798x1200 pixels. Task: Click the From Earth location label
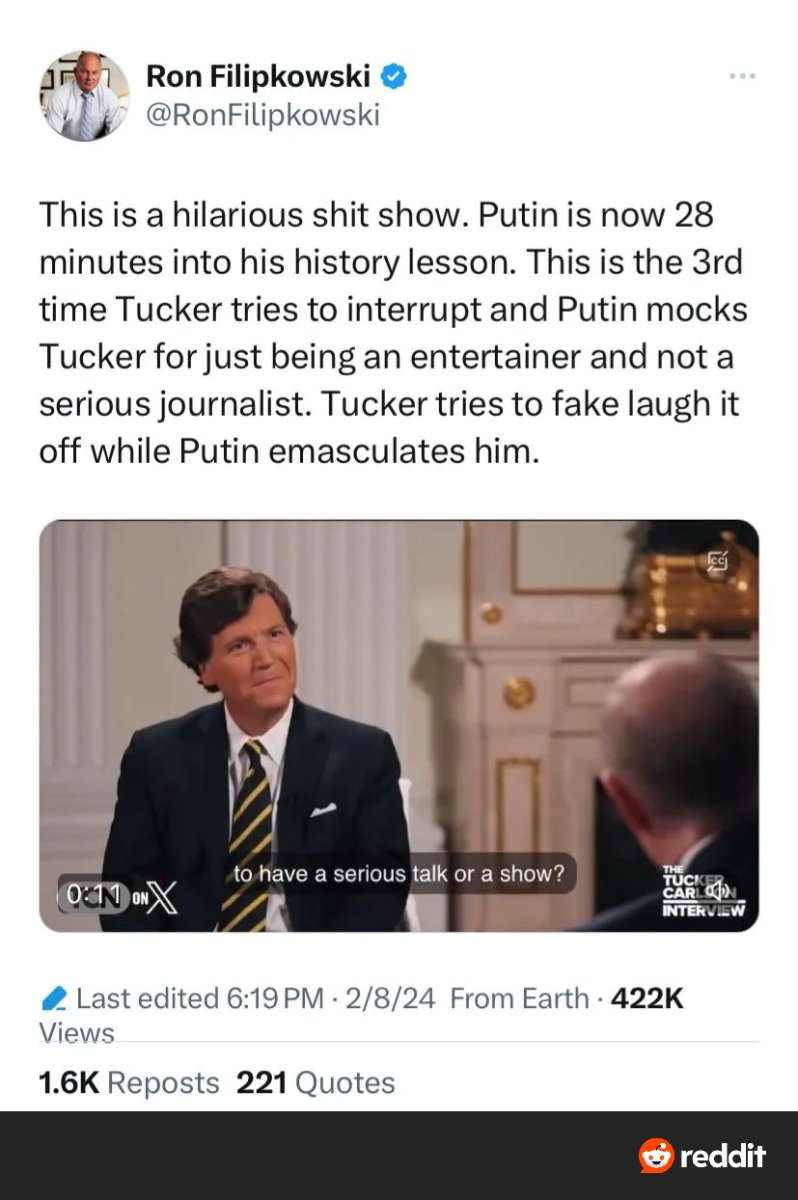click(x=519, y=998)
